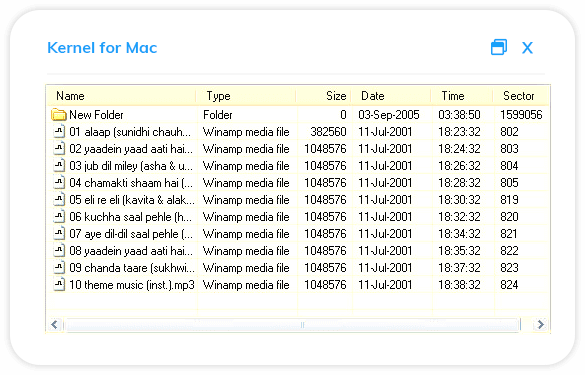
Task: Click sector value 804
Action: tap(509, 166)
